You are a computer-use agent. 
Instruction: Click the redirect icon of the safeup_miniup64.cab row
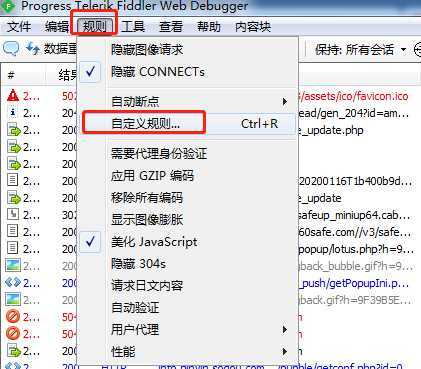13,214
